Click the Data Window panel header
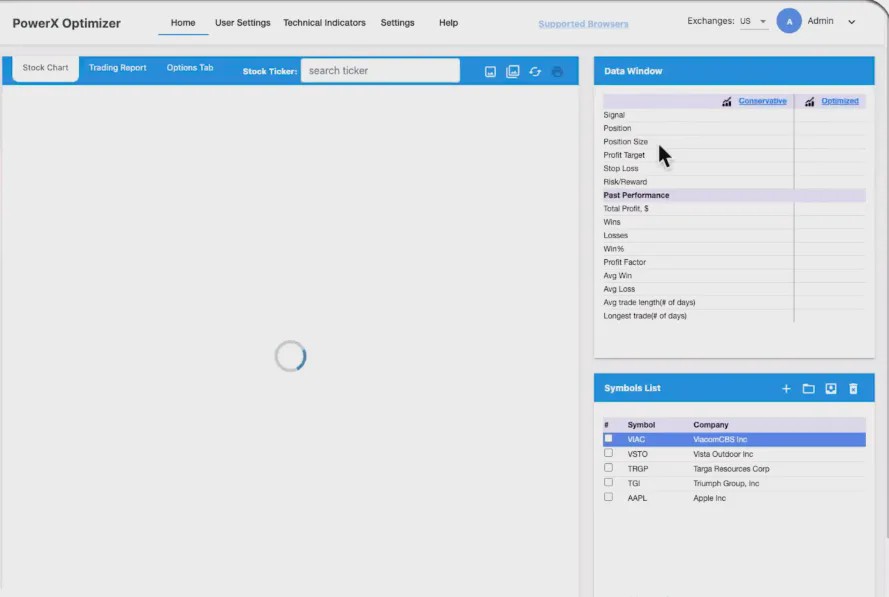This screenshot has height=597, width=889. click(x=734, y=71)
